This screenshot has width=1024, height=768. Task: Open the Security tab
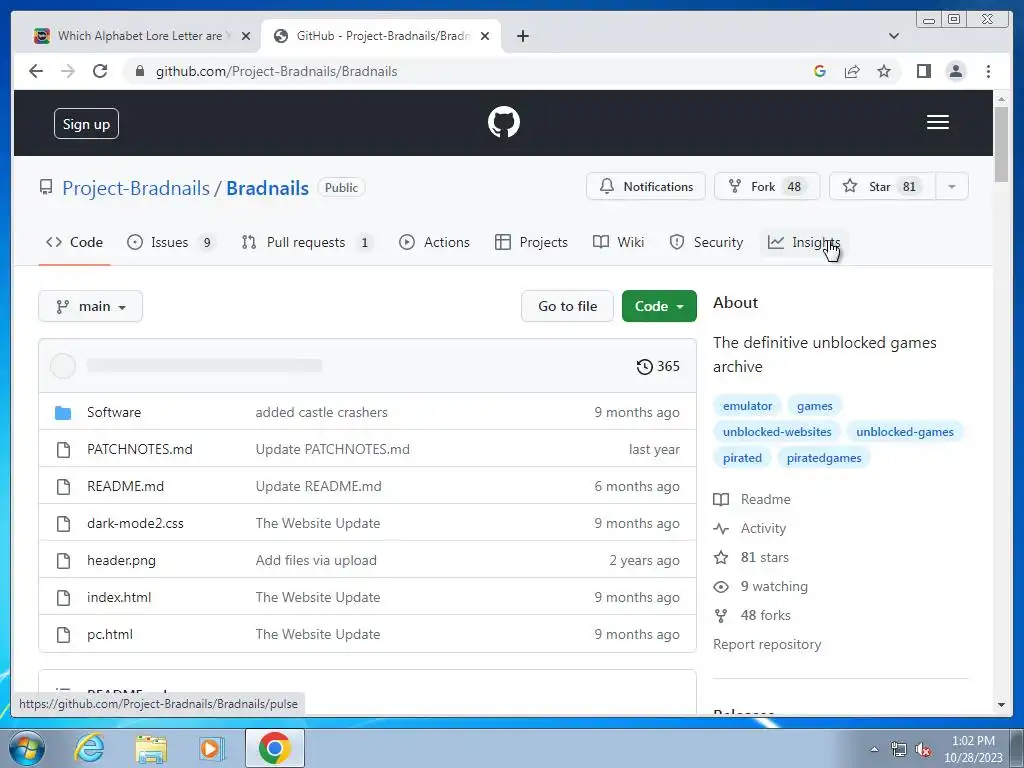[706, 242]
